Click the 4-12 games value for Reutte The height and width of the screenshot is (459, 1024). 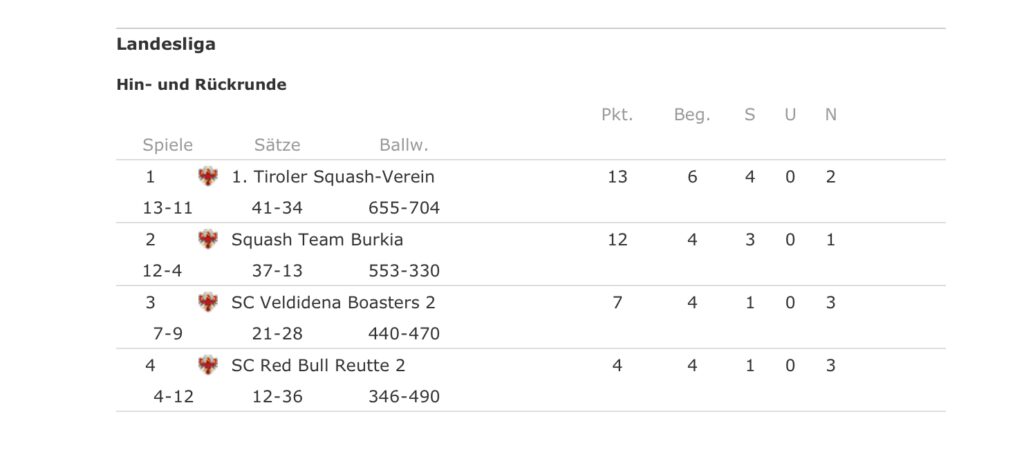click(174, 397)
